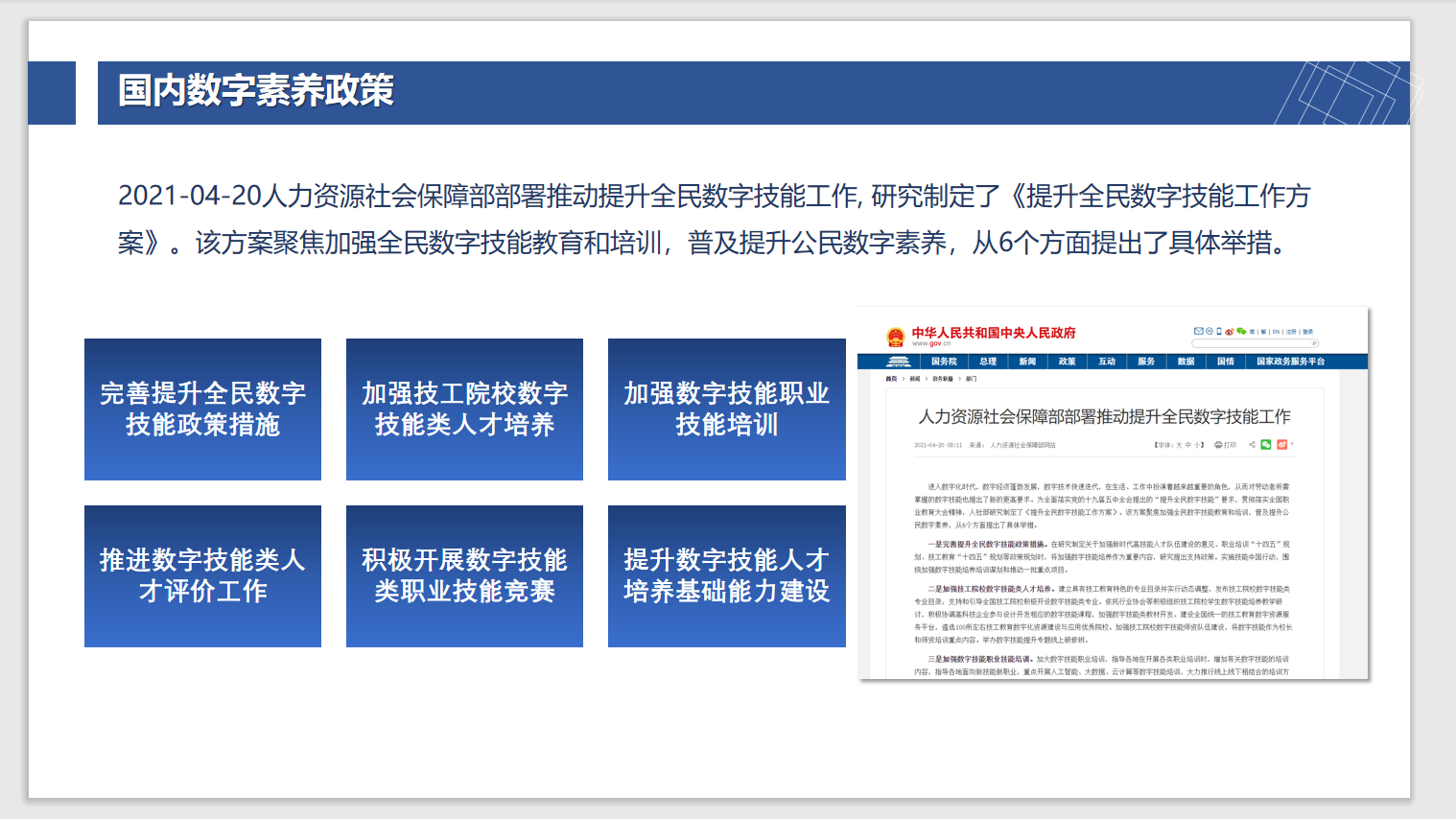Click the green WeChat share button
1456x819 pixels.
click(1266, 445)
